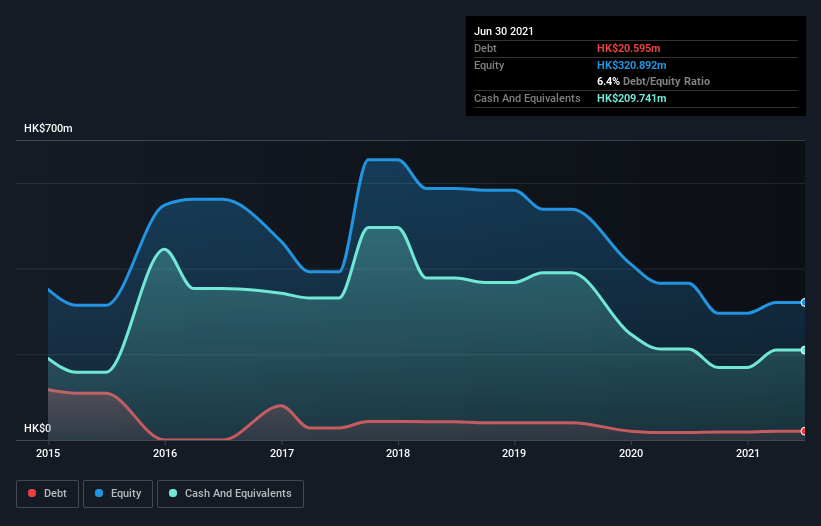The image size is (821, 526).
Task: Click the 6.4% Debt/Equity Ratio text
Action: (653, 82)
